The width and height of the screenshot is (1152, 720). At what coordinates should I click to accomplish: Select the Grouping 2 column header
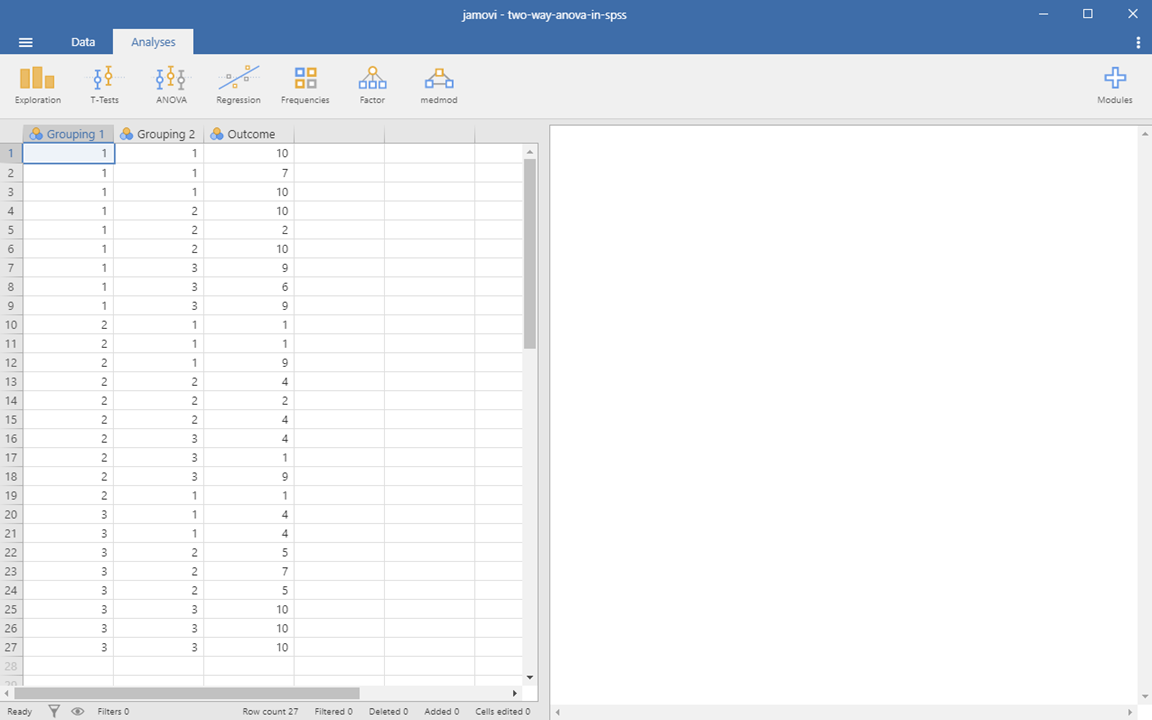coord(158,134)
